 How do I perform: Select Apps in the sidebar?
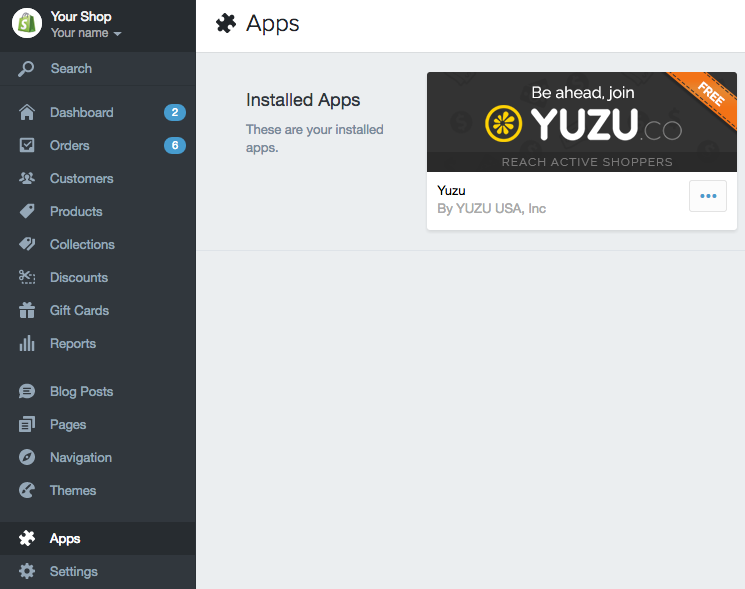65,539
